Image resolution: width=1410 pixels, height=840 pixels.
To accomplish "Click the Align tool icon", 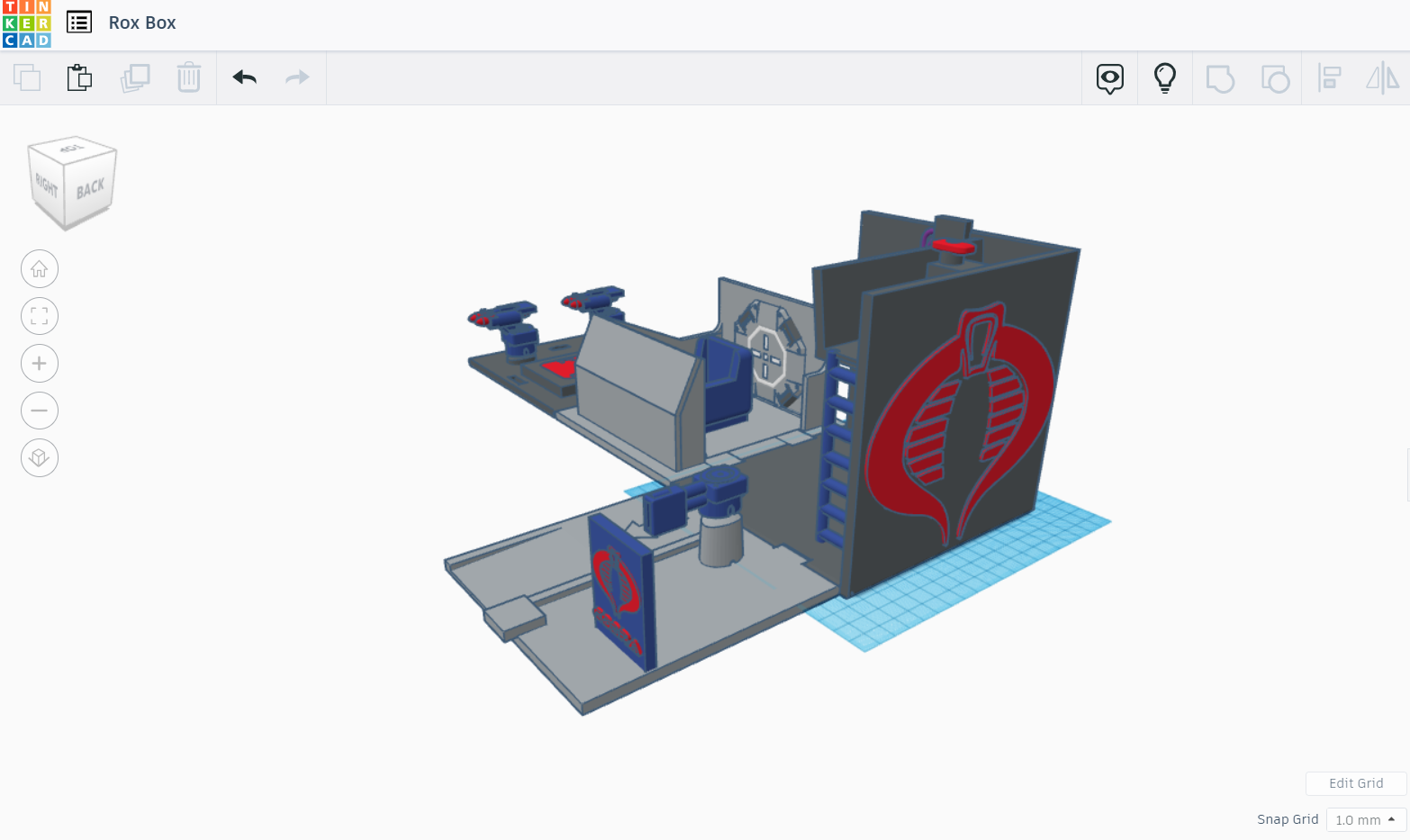I will [1329, 78].
